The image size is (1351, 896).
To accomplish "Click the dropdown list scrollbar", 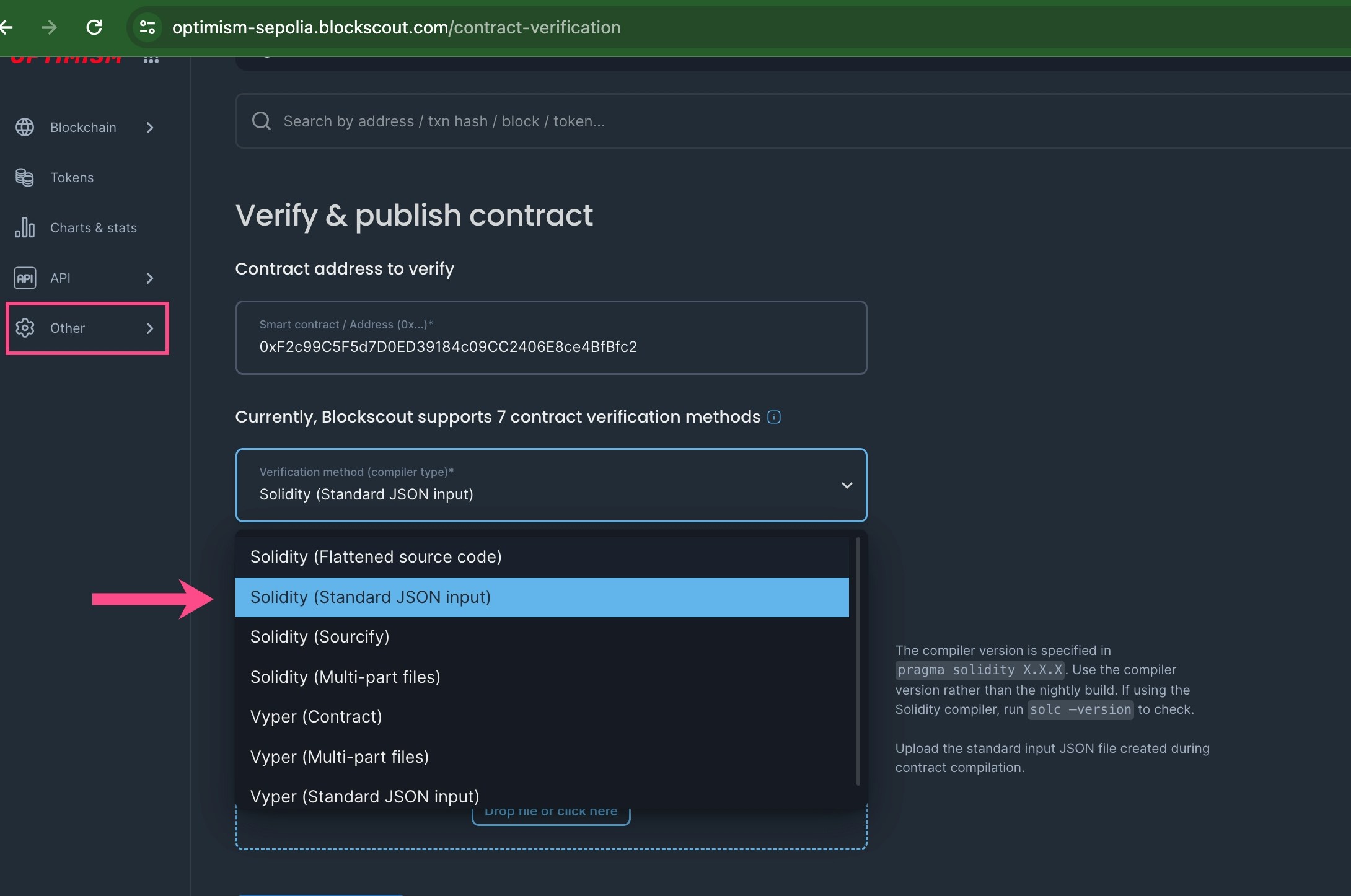I will 858,661.
